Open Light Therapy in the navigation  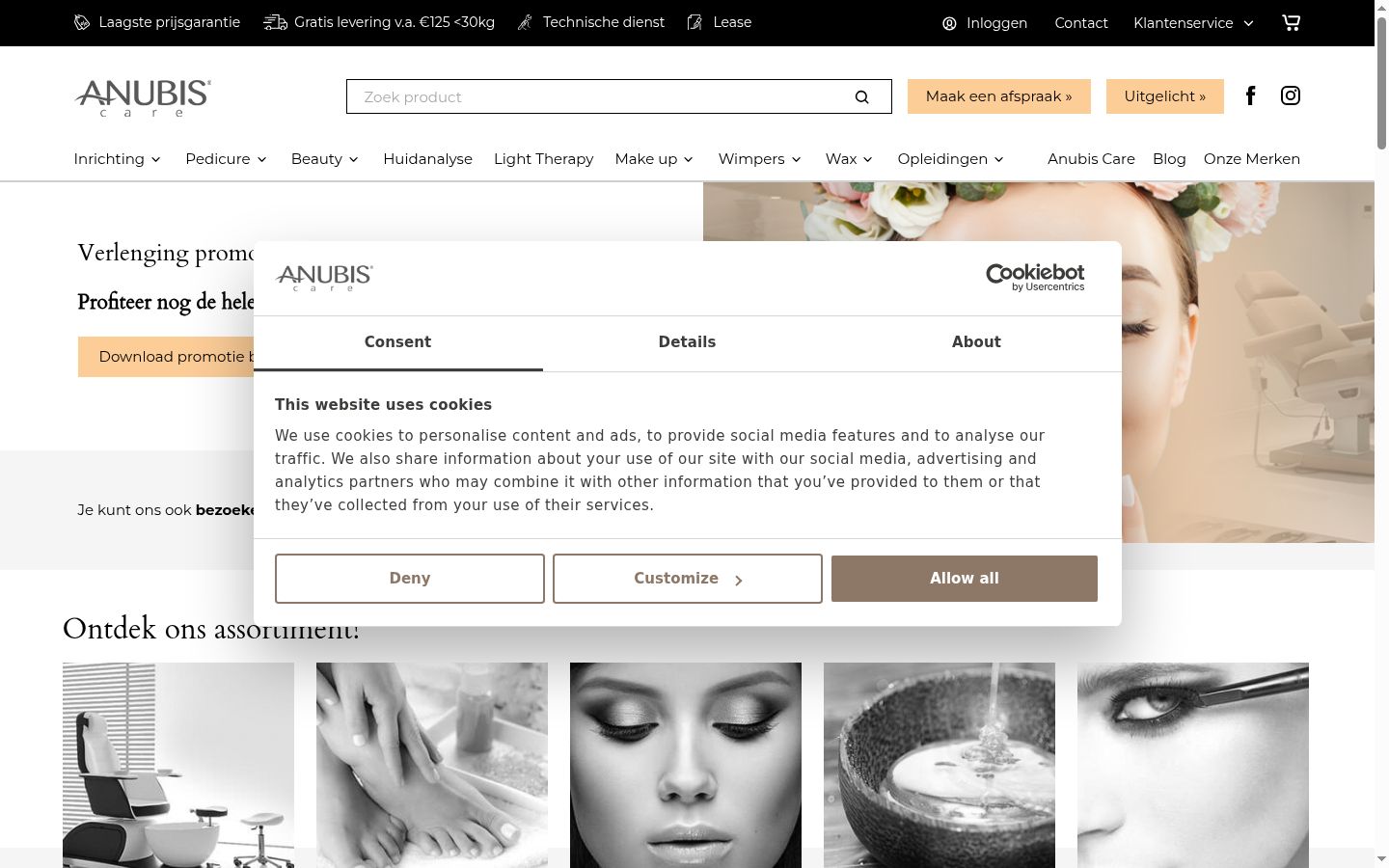[543, 159]
